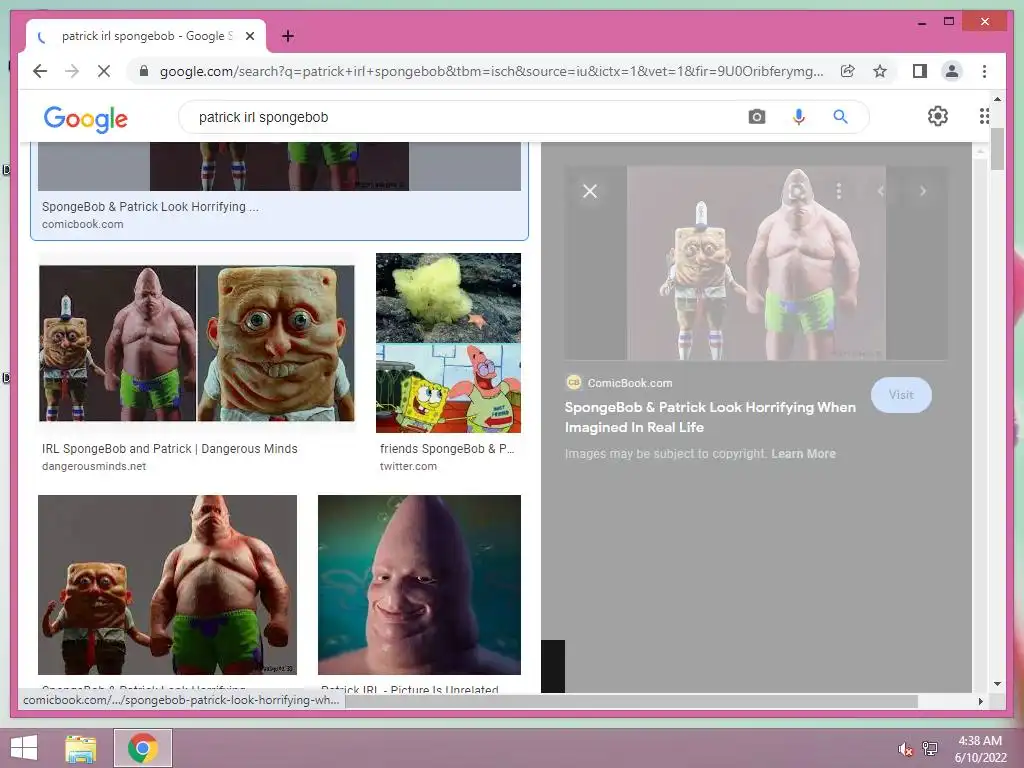Click the blue search magnifier button
Image resolution: width=1024 pixels, height=768 pixels.
[840, 117]
